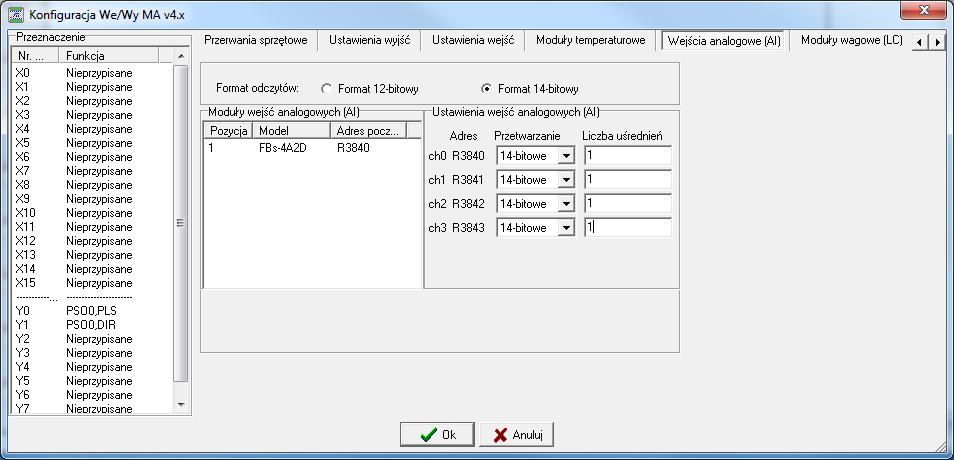Click ch1 Liczba uśrednień input field

click(628, 179)
